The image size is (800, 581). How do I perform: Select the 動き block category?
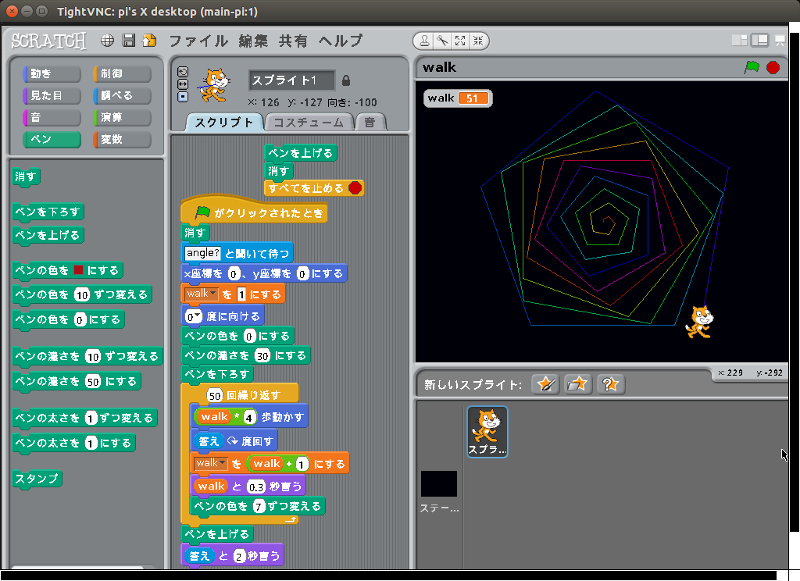coord(52,73)
